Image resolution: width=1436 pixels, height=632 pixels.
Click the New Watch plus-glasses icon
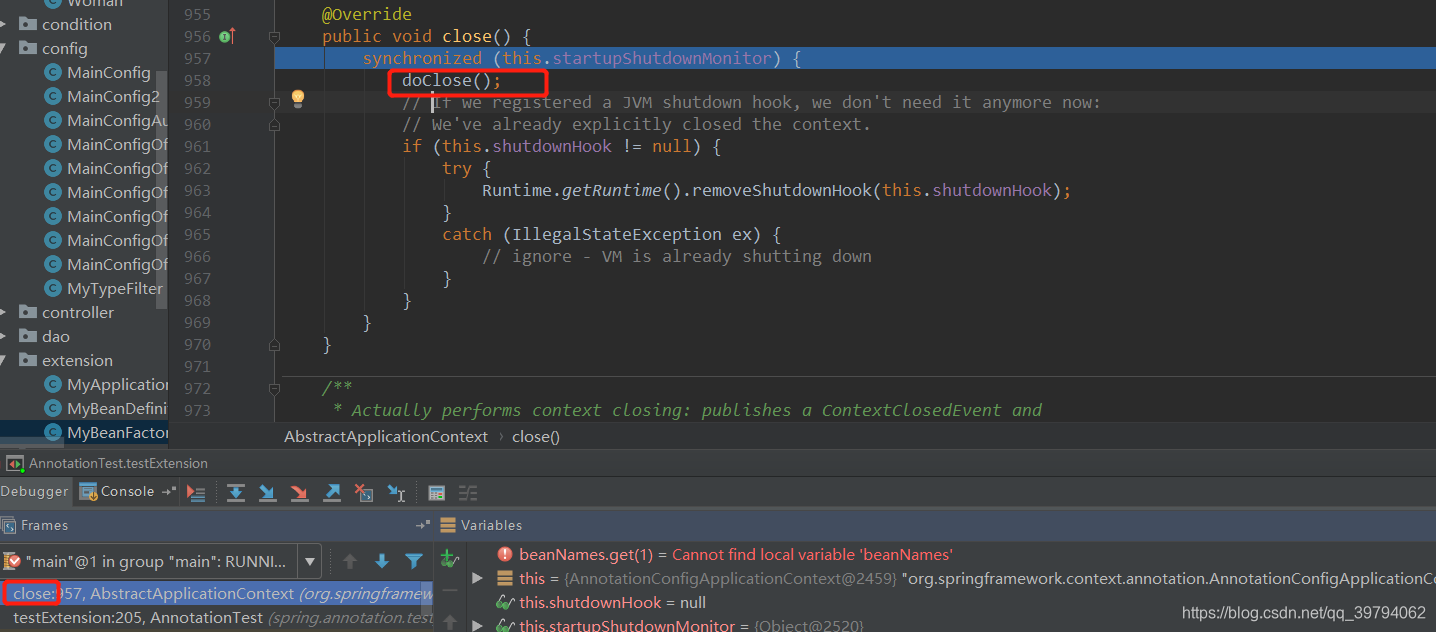pyautogui.click(x=450, y=560)
